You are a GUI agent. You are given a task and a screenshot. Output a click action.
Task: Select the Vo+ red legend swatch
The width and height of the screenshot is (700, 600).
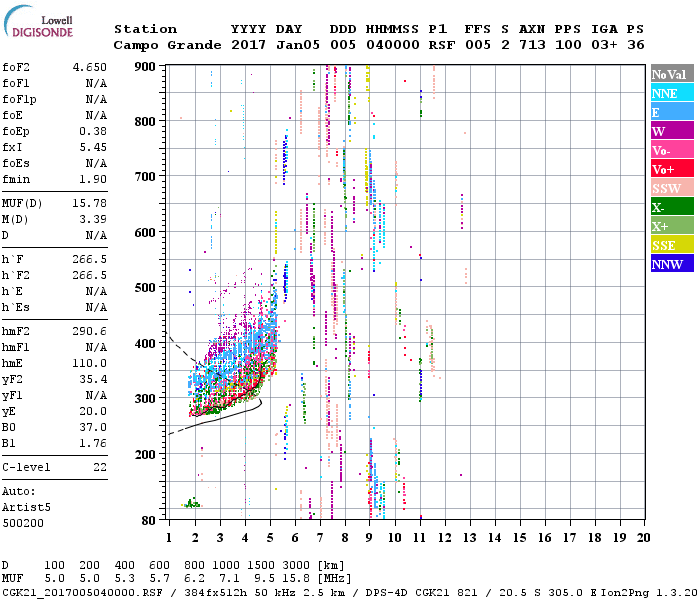pyautogui.click(x=672, y=169)
